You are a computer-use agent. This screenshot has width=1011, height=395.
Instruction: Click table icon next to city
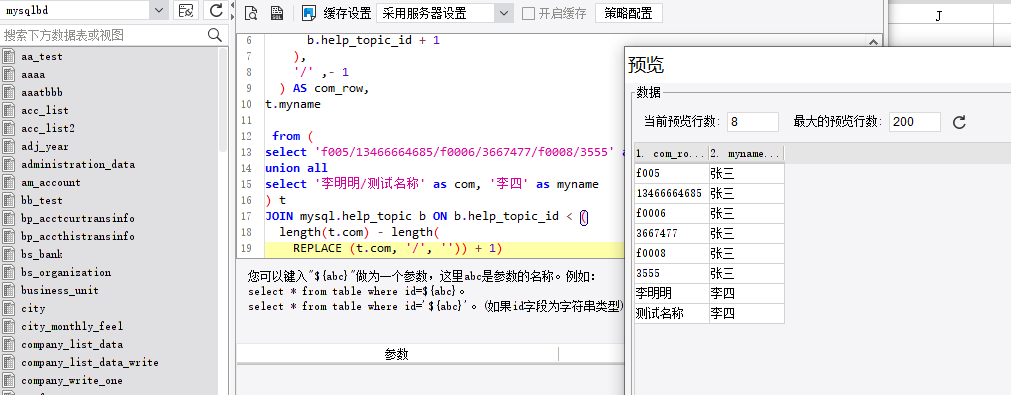tap(9, 309)
